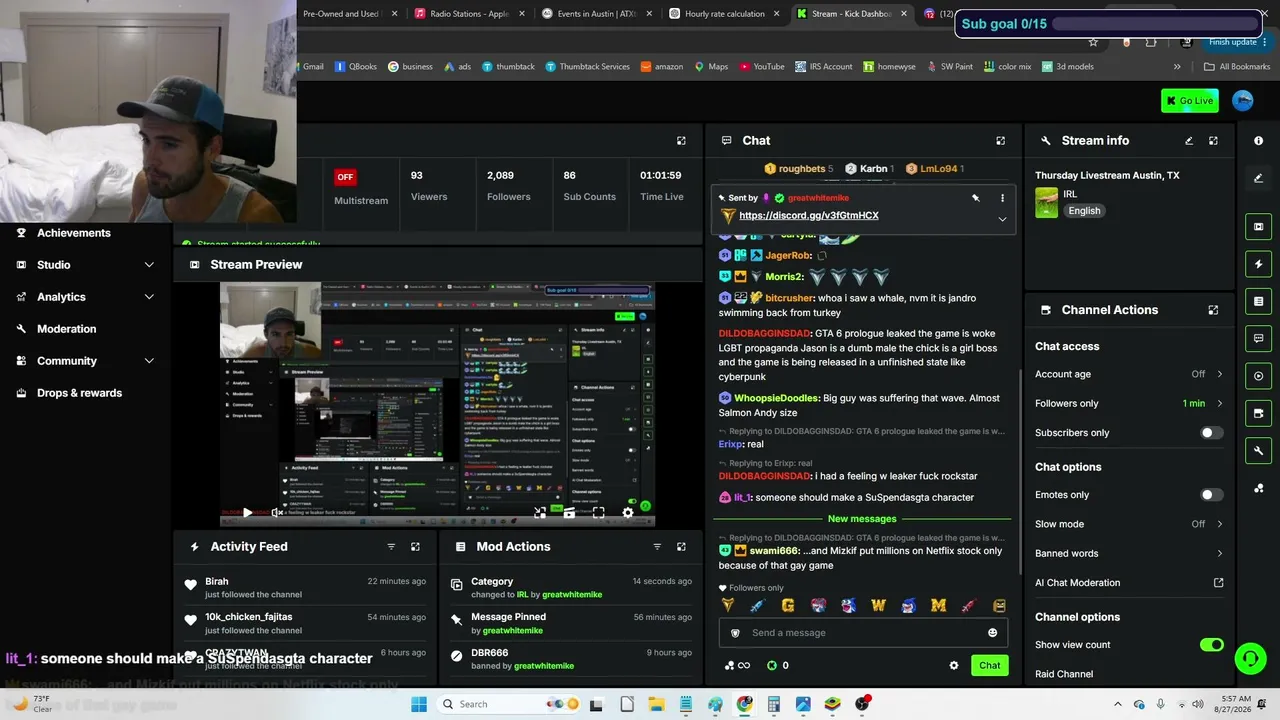This screenshot has height=720, width=1280.
Task: Pop out the Activity Feed panel
Action: (x=415, y=547)
